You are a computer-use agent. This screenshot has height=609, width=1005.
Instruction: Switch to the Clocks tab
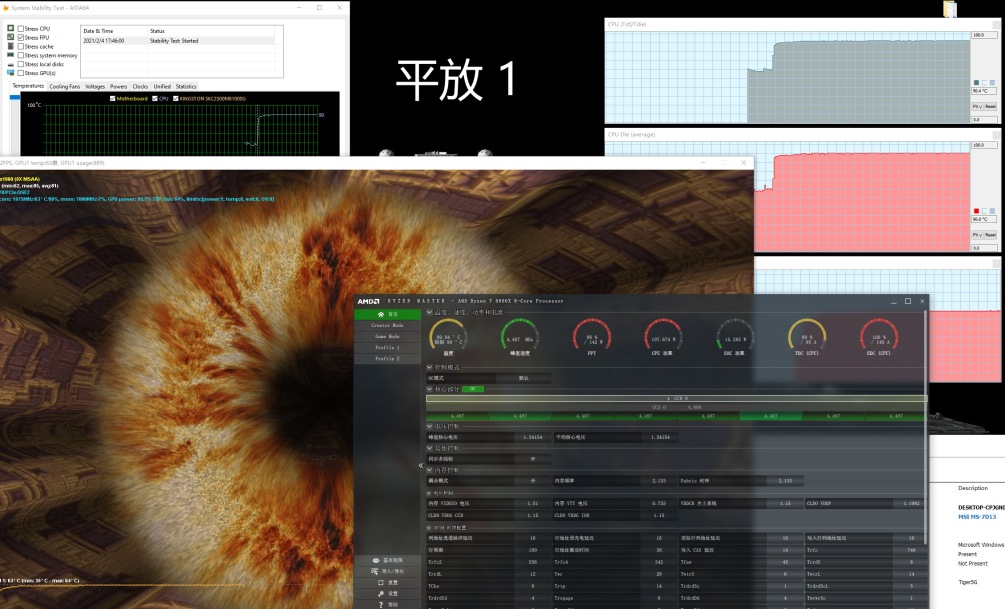pyautogui.click(x=140, y=87)
